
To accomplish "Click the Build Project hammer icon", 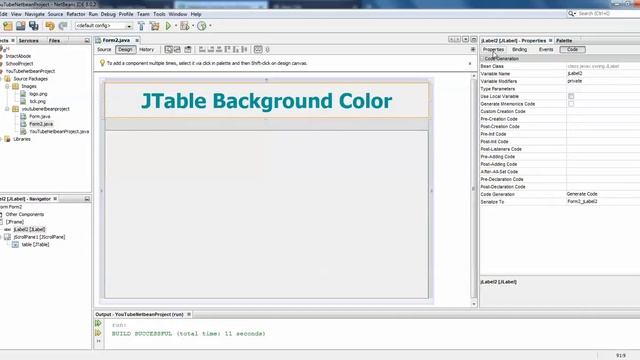I will [141, 26].
